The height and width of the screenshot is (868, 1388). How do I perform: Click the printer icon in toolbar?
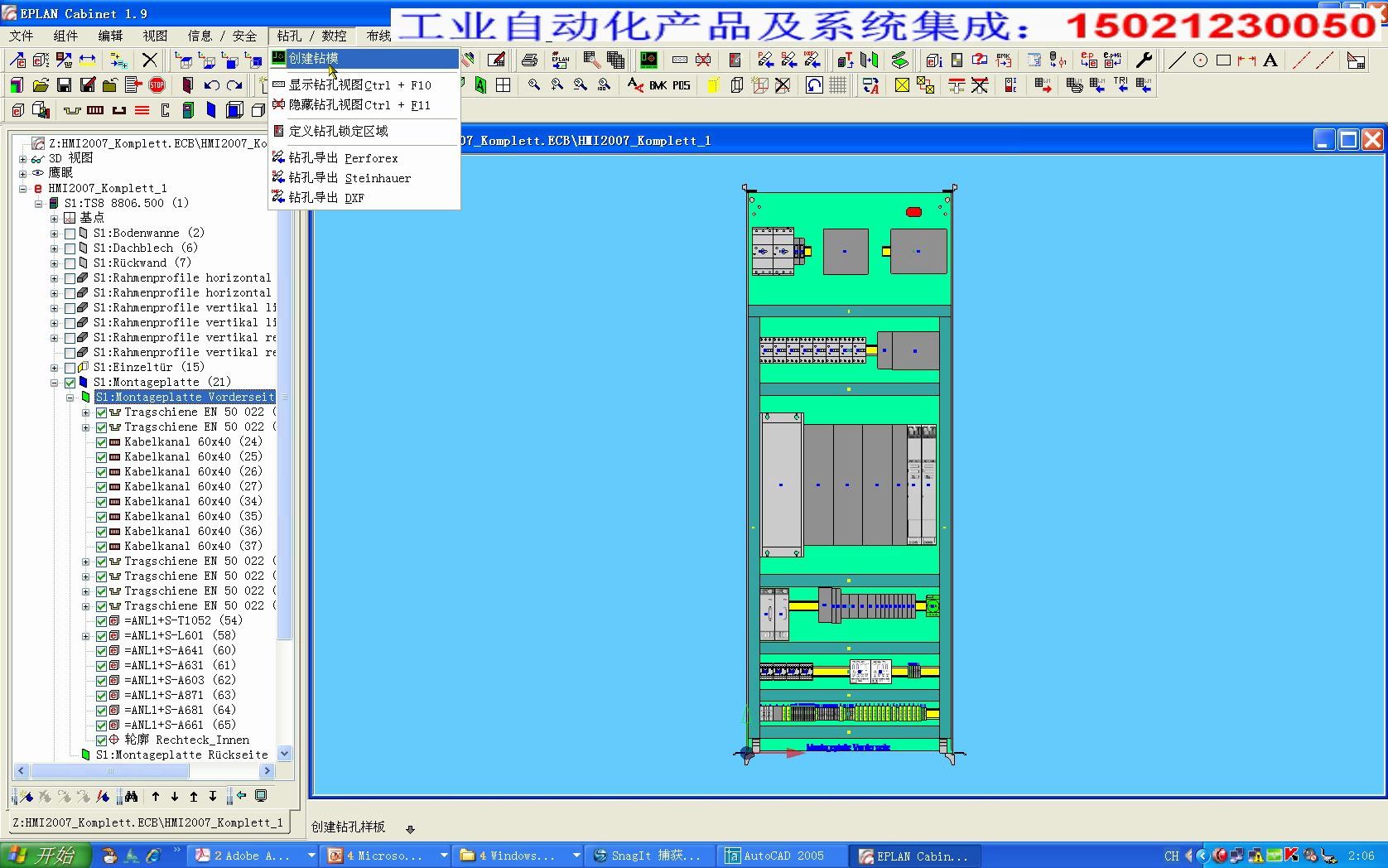(x=530, y=60)
